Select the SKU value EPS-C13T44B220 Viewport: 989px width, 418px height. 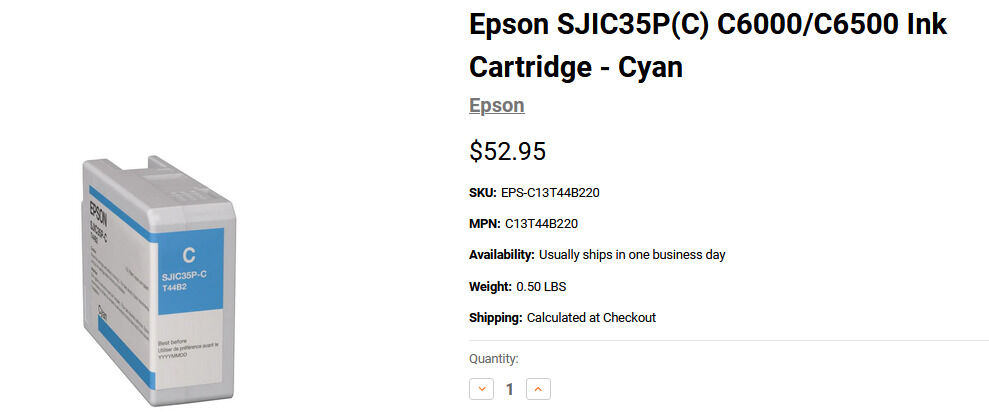click(x=550, y=193)
